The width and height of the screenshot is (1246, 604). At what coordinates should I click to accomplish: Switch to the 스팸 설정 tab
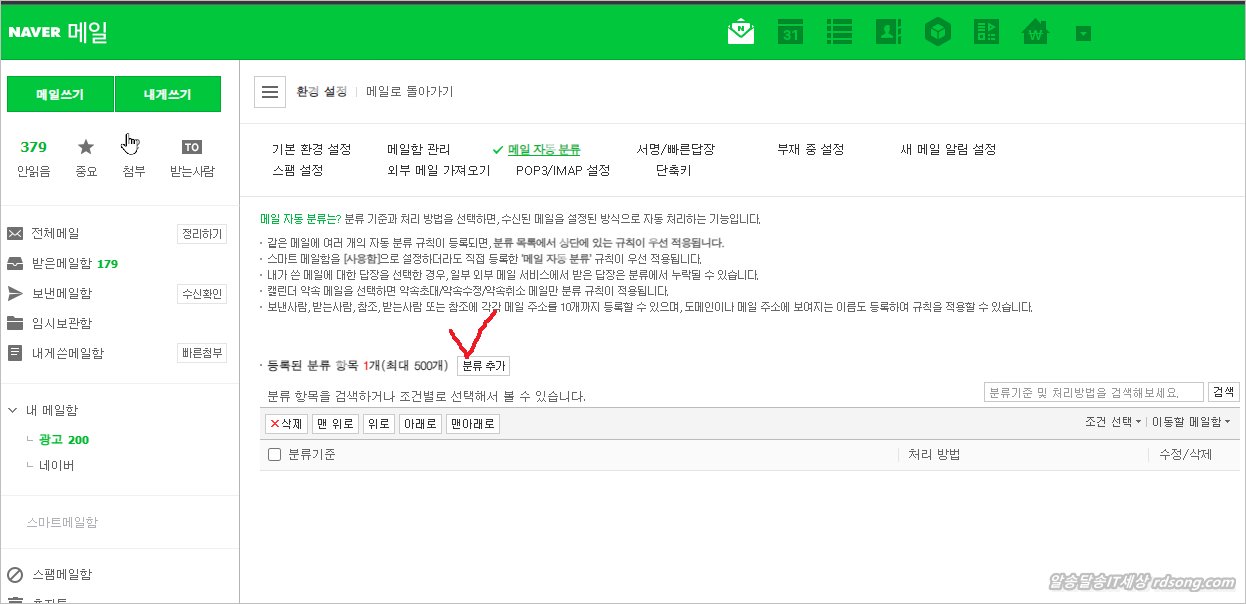point(298,170)
